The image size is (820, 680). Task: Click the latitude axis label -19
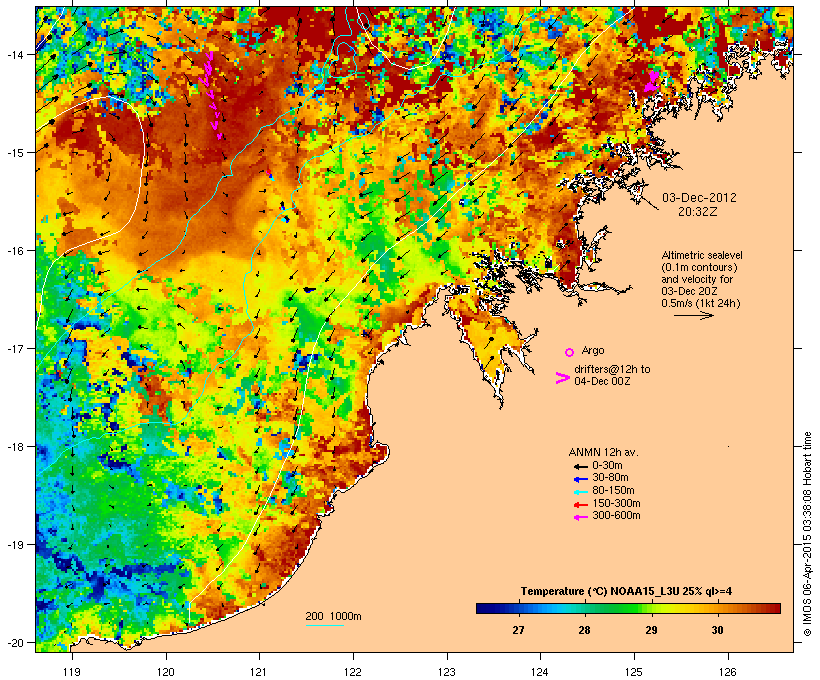[14, 545]
